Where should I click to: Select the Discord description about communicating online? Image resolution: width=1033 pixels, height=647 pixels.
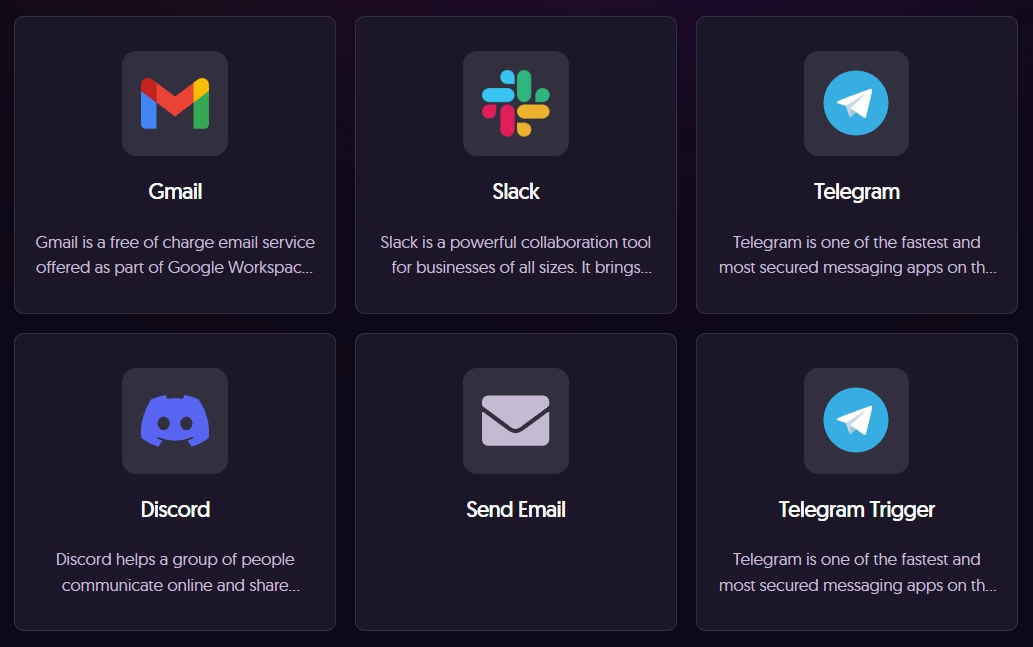175,572
